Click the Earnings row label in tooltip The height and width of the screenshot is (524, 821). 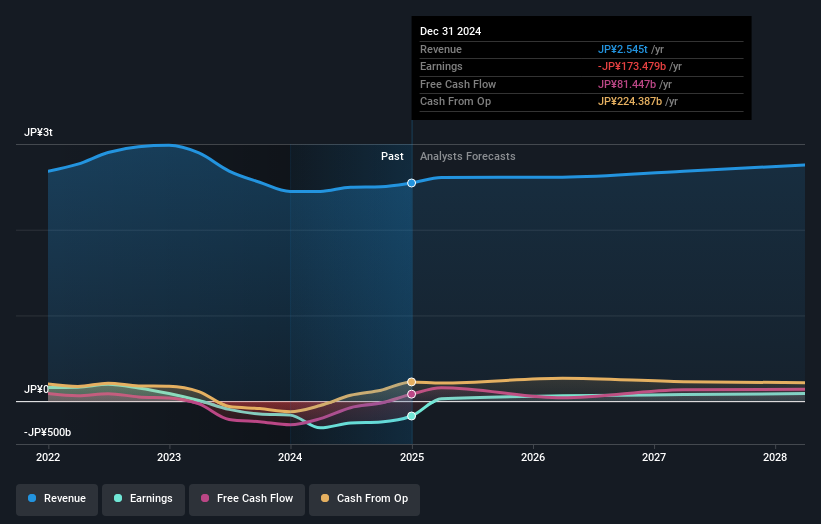point(441,66)
